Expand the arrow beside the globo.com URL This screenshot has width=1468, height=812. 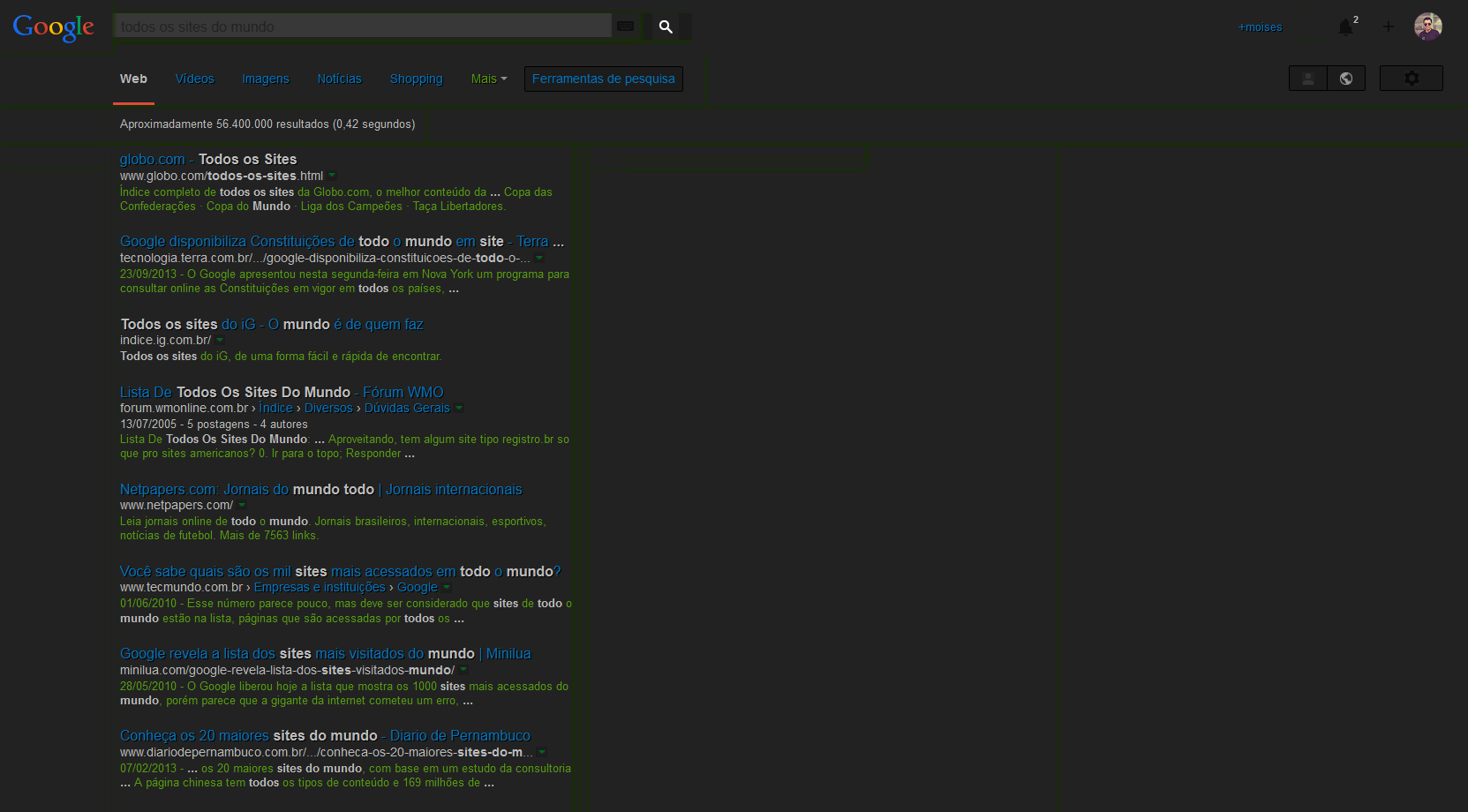333,176
